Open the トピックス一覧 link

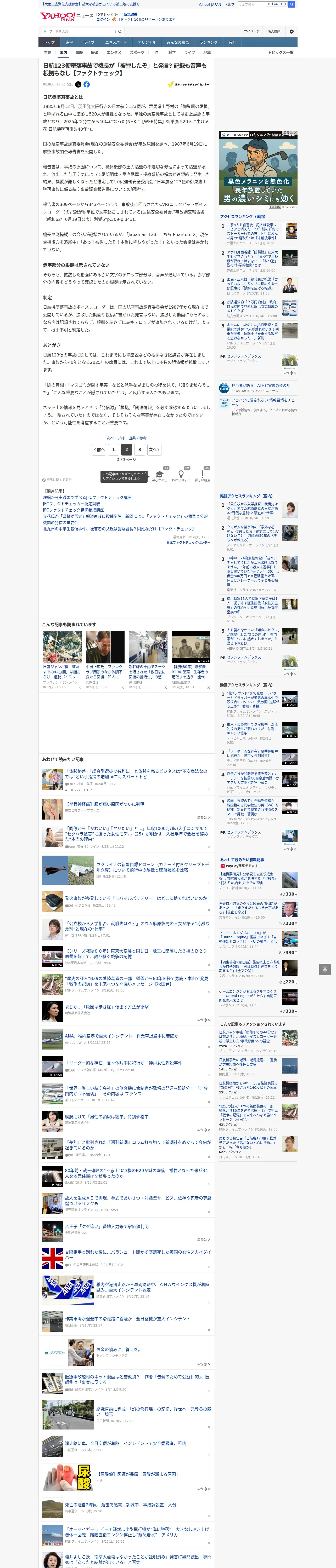(x=281, y=52)
